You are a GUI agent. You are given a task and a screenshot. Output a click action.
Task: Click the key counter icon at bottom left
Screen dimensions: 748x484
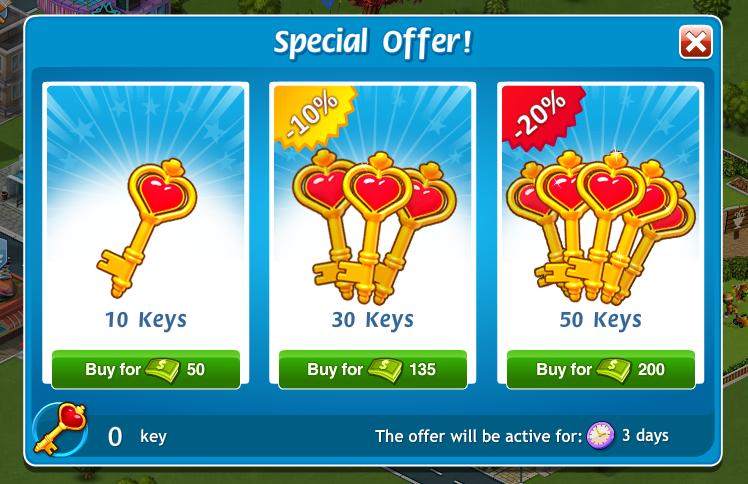click(60, 429)
